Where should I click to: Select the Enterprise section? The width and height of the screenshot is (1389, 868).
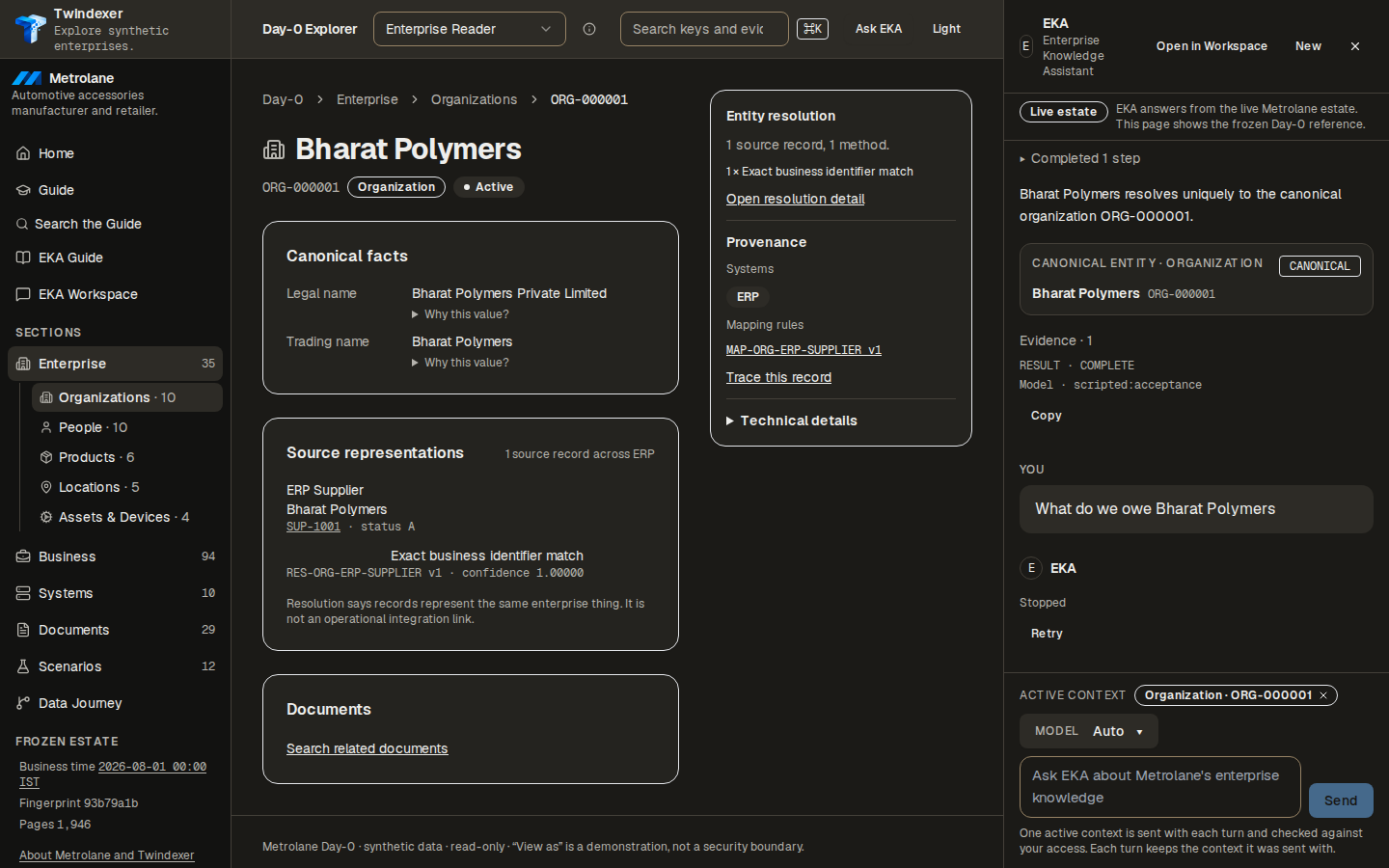click(116, 364)
